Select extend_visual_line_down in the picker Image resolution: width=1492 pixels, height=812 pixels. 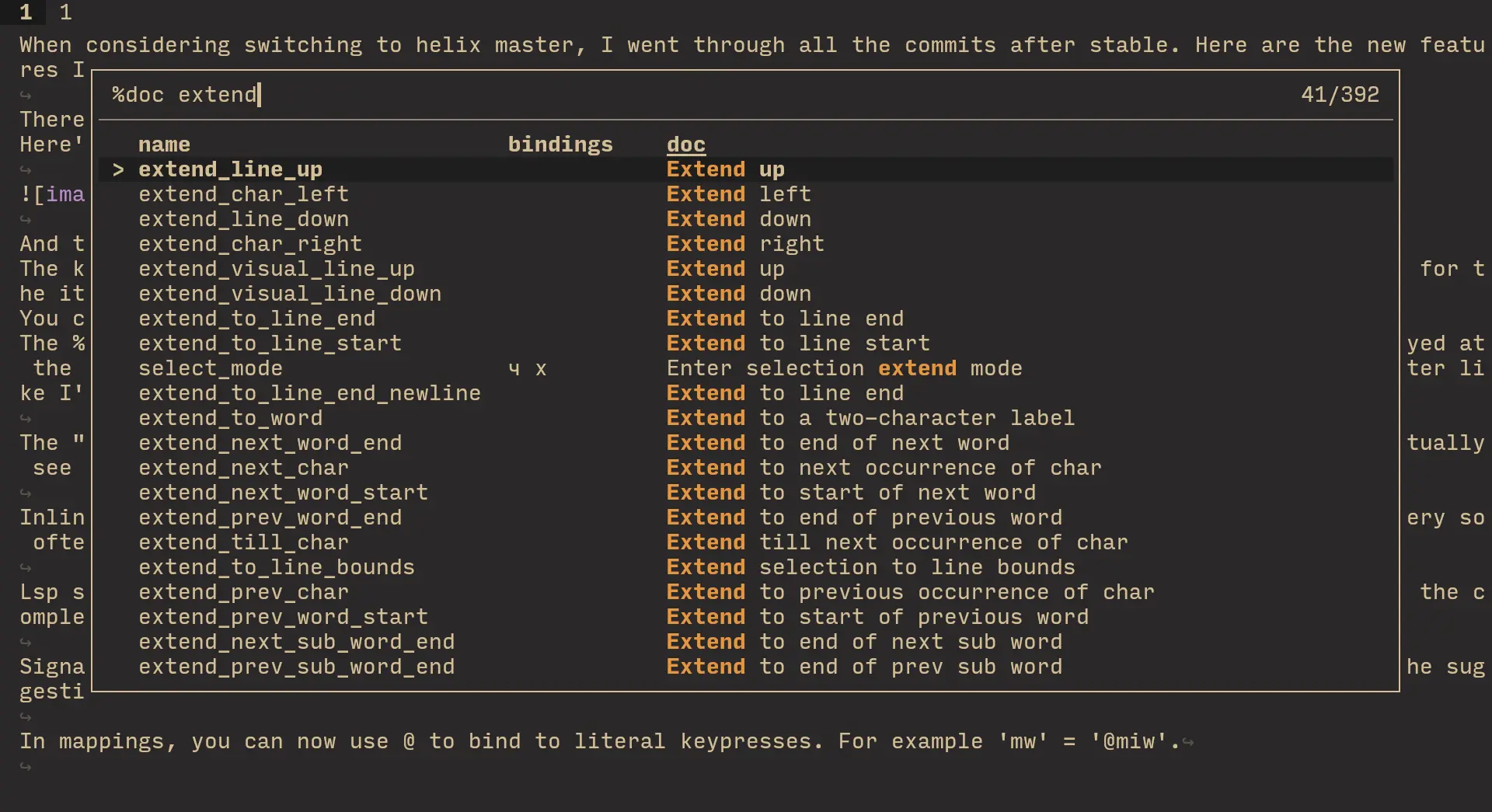point(291,294)
